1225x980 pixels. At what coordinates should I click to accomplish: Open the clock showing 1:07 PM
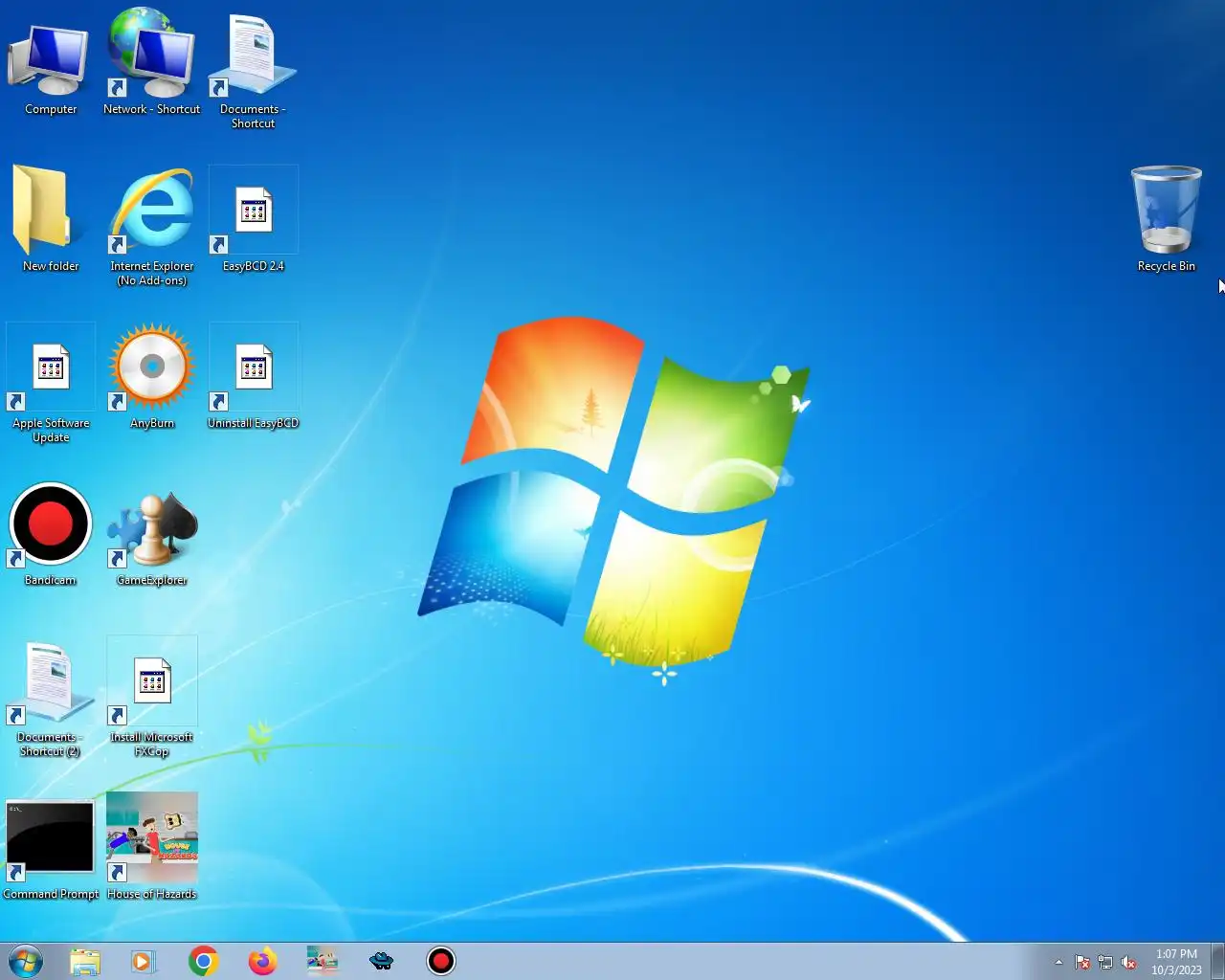(1176, 961)
